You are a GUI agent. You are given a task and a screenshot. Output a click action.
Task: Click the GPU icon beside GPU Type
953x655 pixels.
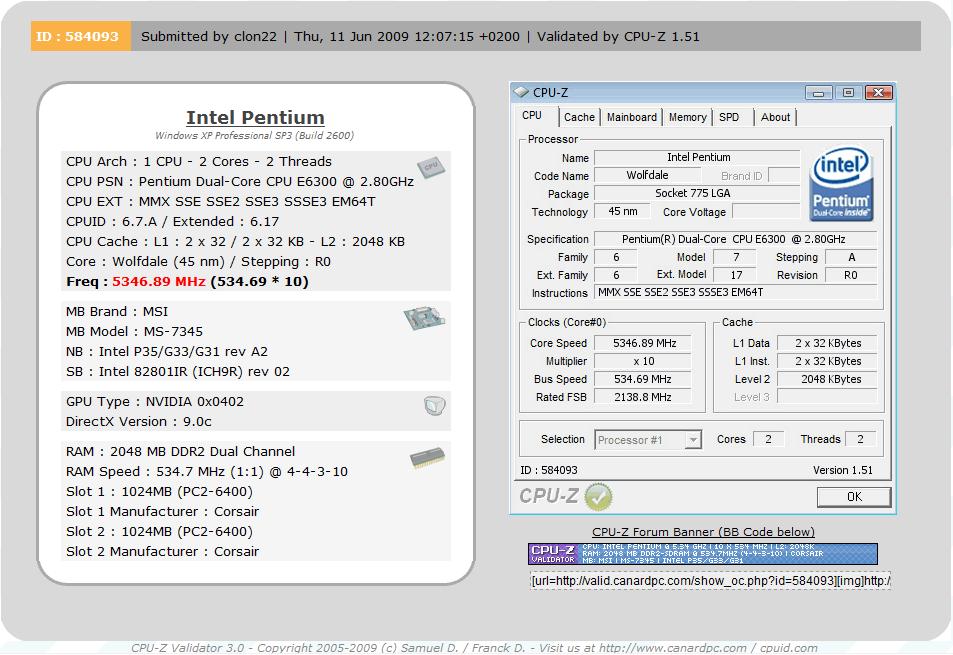click(x=435, y=405)
